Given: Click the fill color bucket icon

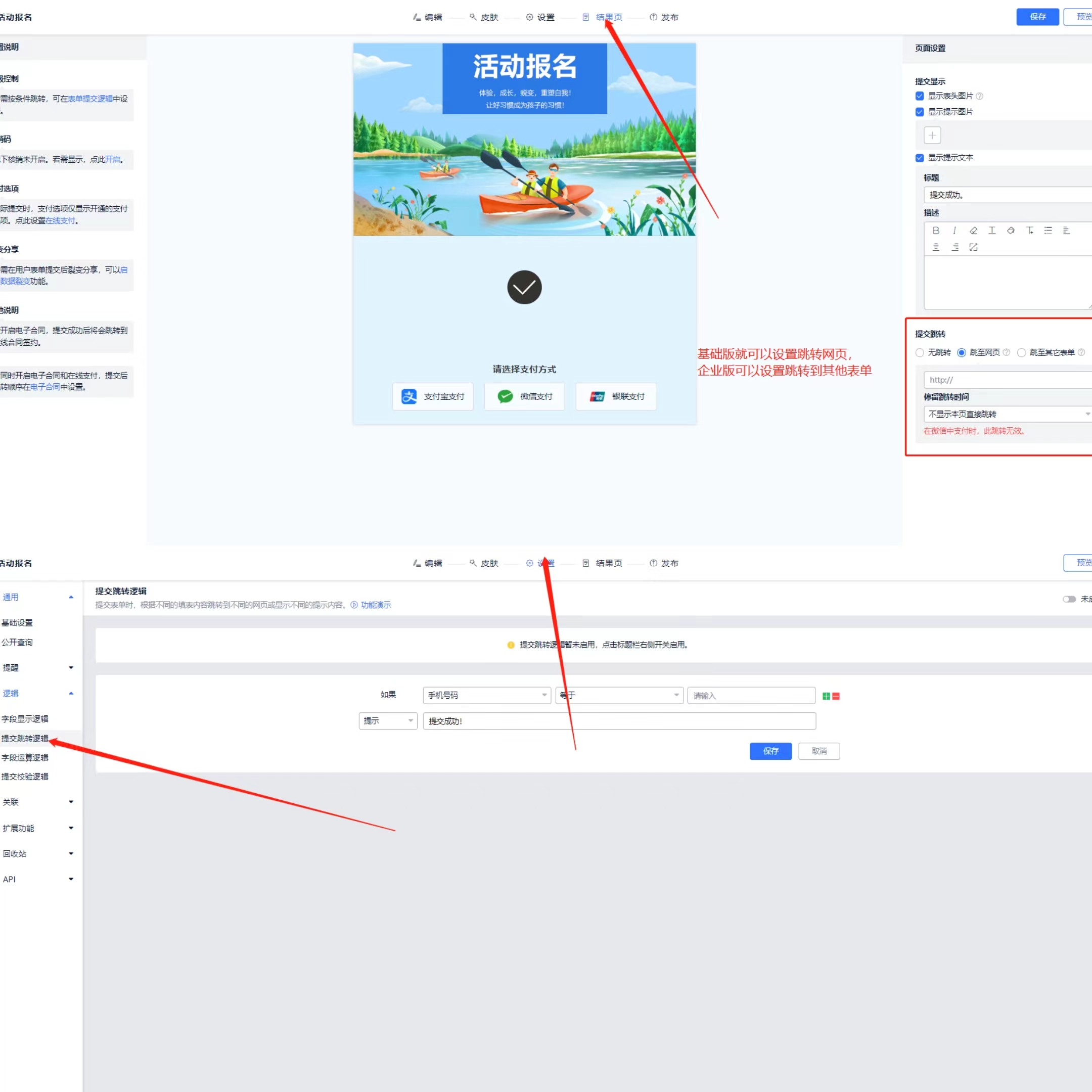Looking at the screenshot, I should click(1011, 231).
